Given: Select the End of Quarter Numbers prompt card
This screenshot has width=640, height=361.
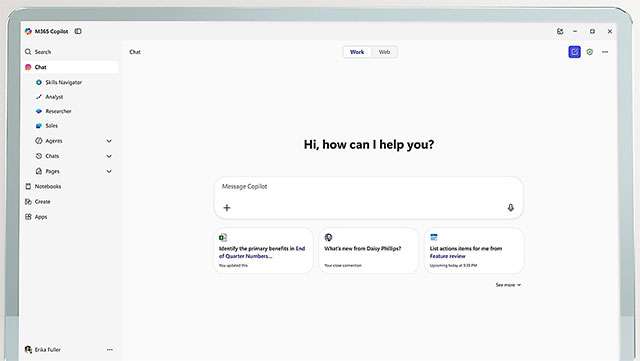Looking at the screenshot, I should [x=264, y=251].
